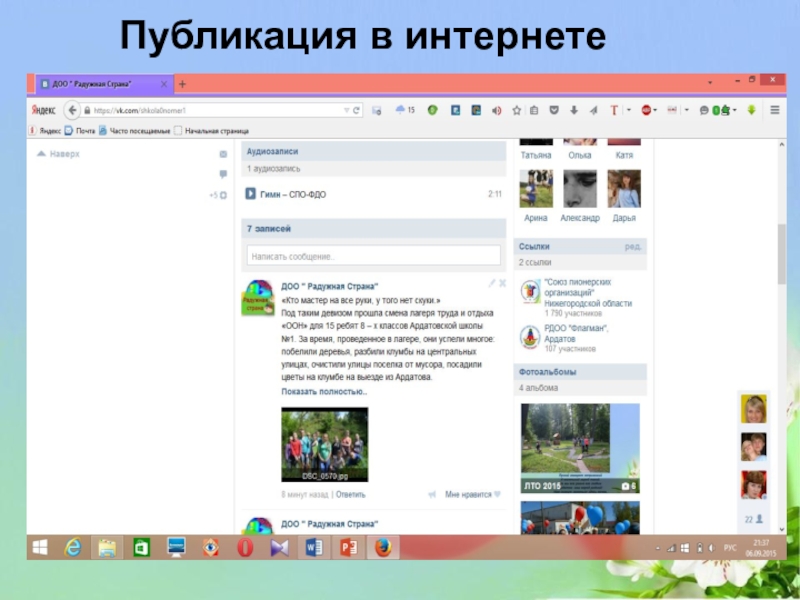Play the audio track Гимн – СПО-ФДО
The height and width of the screenshot is (600, 800).
tap(250, 194)
